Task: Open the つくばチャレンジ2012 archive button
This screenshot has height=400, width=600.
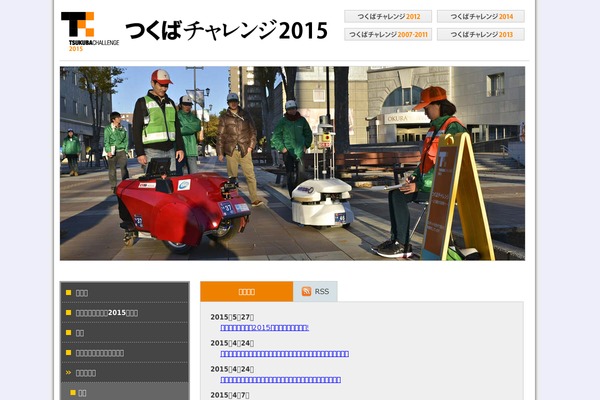Action: (388, 16)
